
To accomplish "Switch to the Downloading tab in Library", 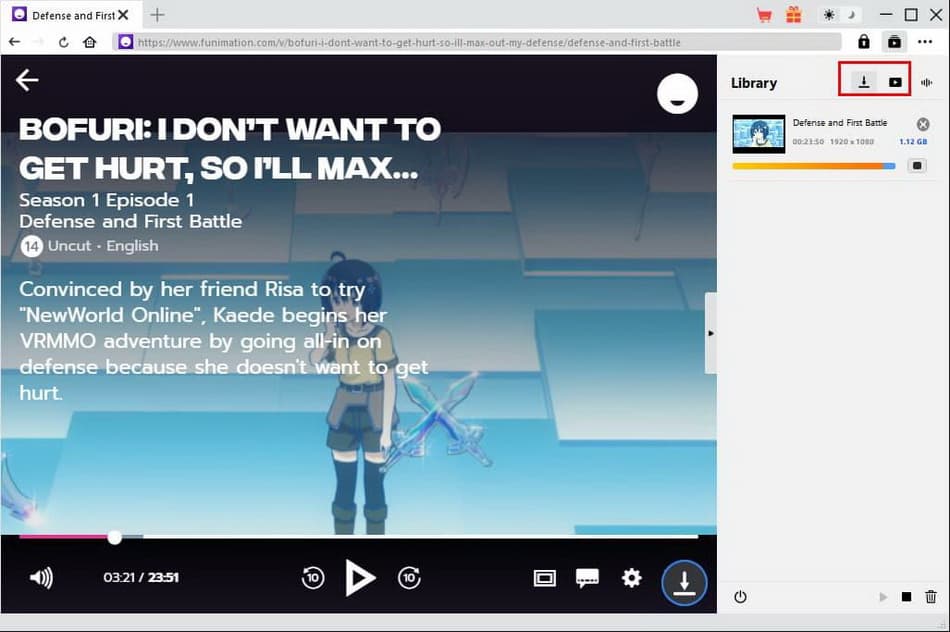I will click(863, 83).
